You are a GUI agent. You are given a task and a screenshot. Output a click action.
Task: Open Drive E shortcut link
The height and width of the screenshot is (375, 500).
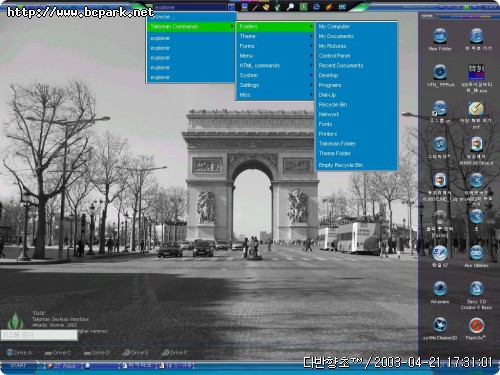click(x=136, y=353)
